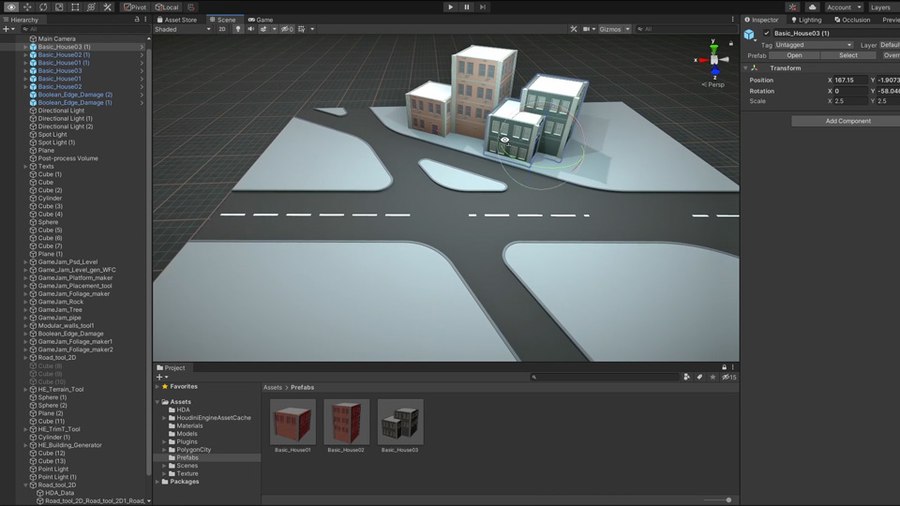Toggle the scene gizmo rotation lock
Screen dimensions: 900x506
coord(731,43)
